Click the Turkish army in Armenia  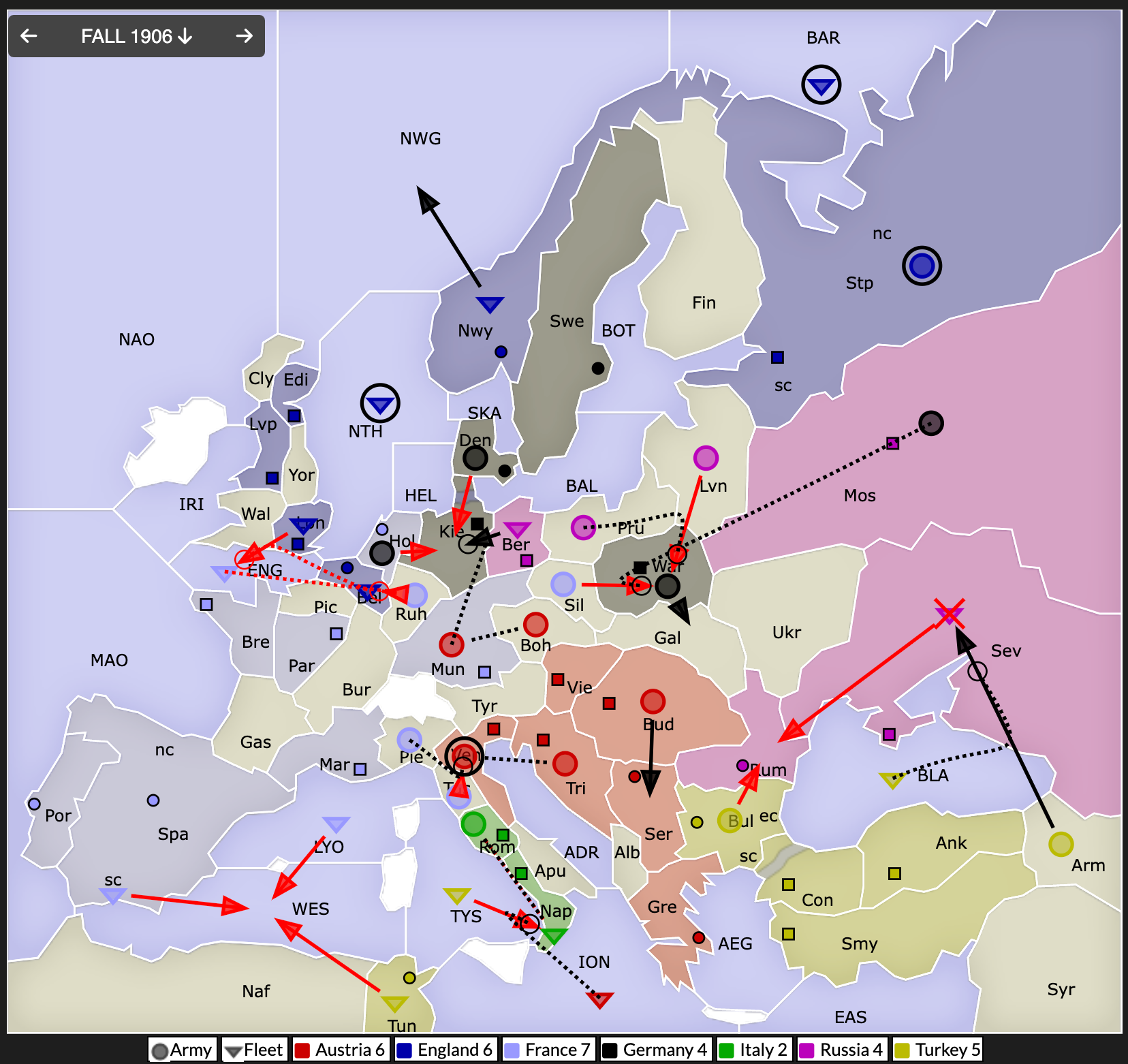1061,844
